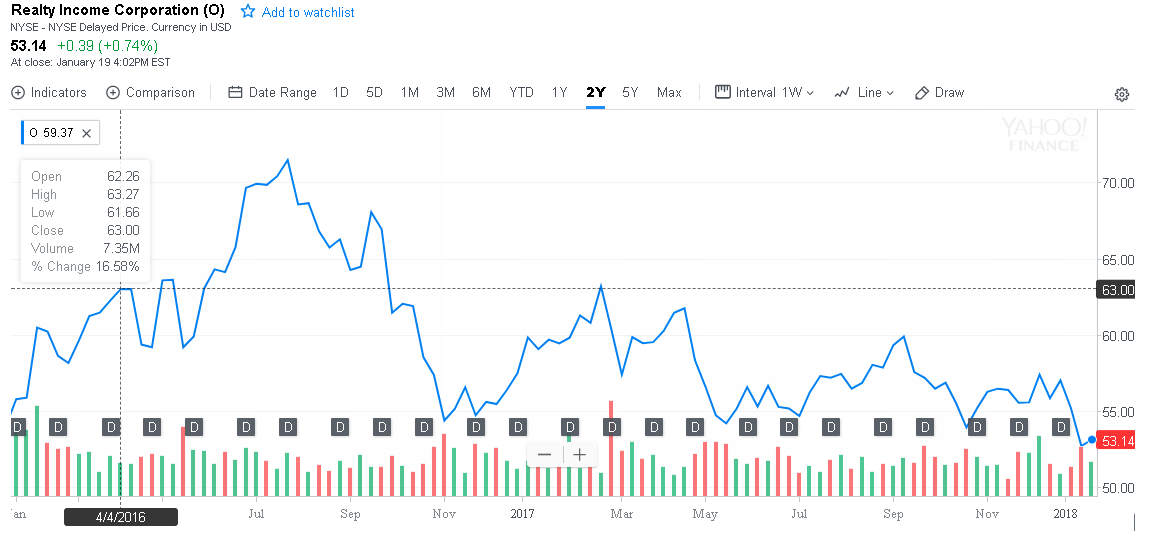Click the 2018 x-axis label

(1064, 514)
